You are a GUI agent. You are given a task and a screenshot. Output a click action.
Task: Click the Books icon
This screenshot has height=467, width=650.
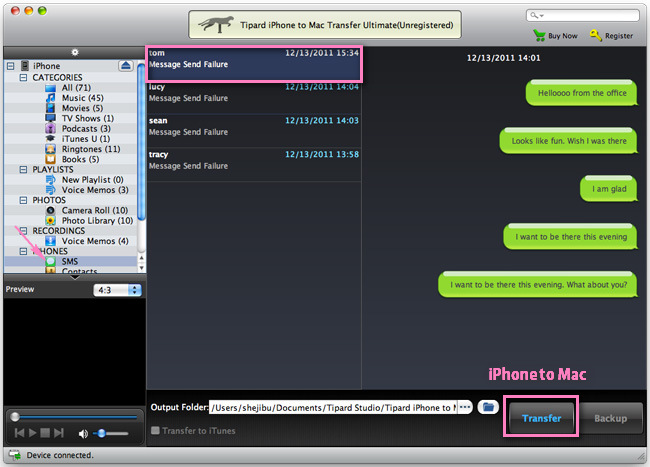click(50, 159)
